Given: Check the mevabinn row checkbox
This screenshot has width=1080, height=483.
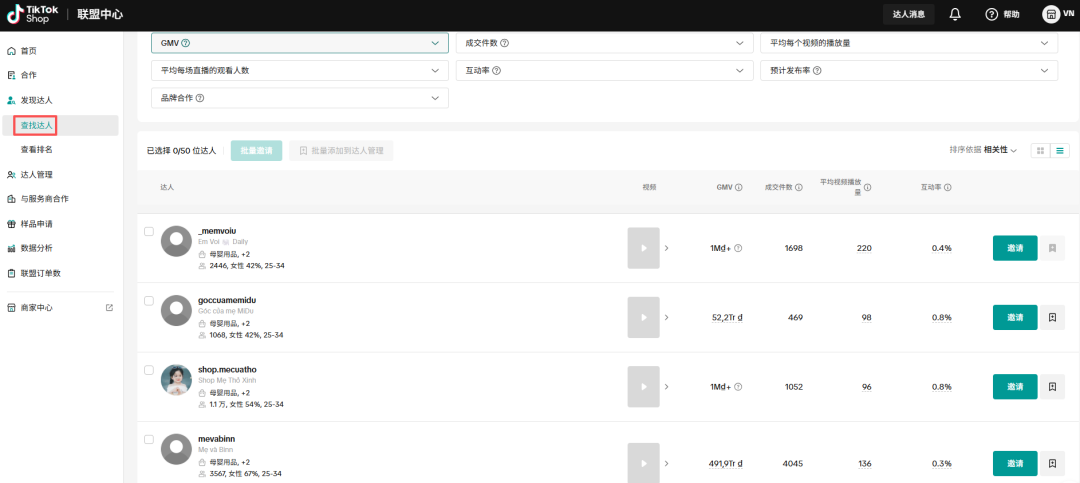Looking at the screenshot, I should (x=149, y=440).
